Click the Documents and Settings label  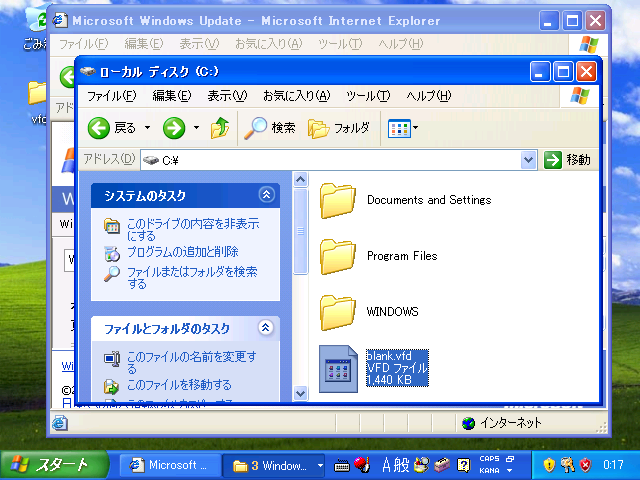(x=429, y=200)
